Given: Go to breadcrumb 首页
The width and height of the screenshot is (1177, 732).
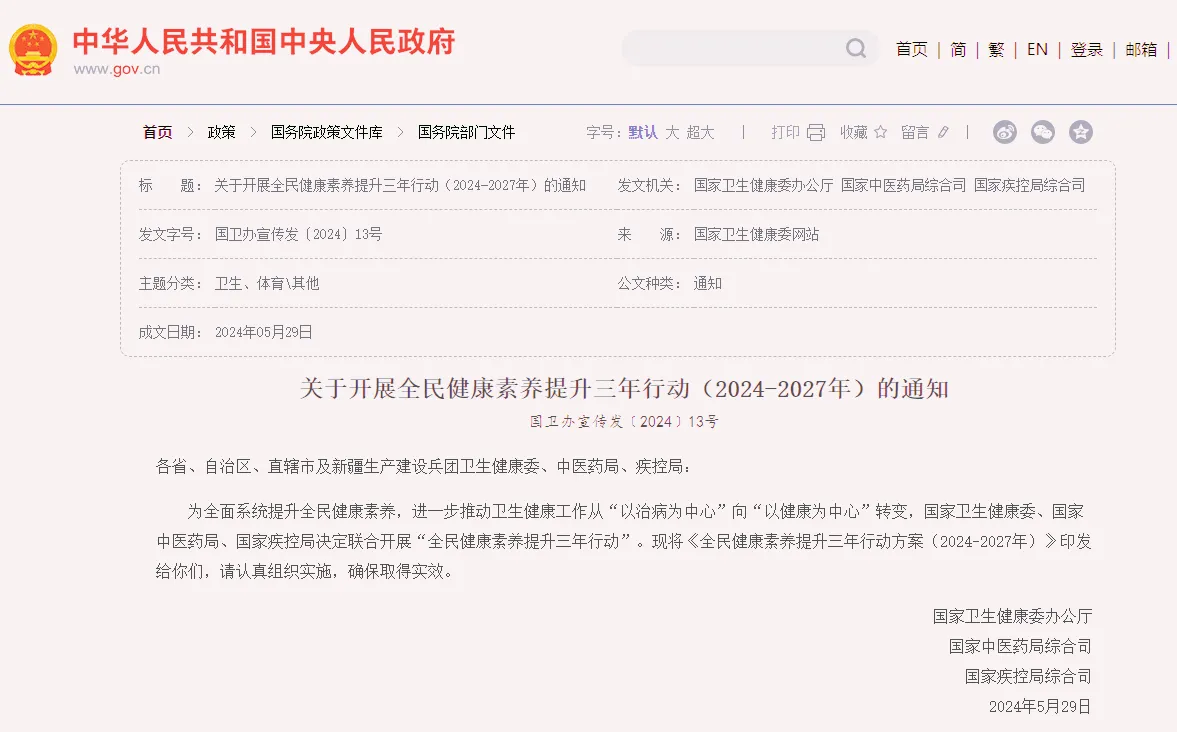Looking at the screenshot, I should coord(158,132).
